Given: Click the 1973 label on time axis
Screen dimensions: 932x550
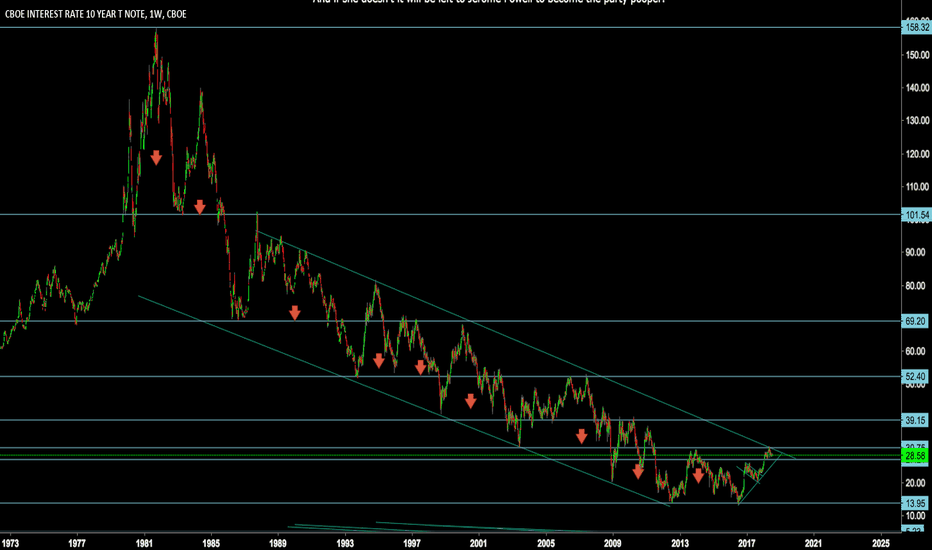Looking at the screenshot, I should pos(10,543).
